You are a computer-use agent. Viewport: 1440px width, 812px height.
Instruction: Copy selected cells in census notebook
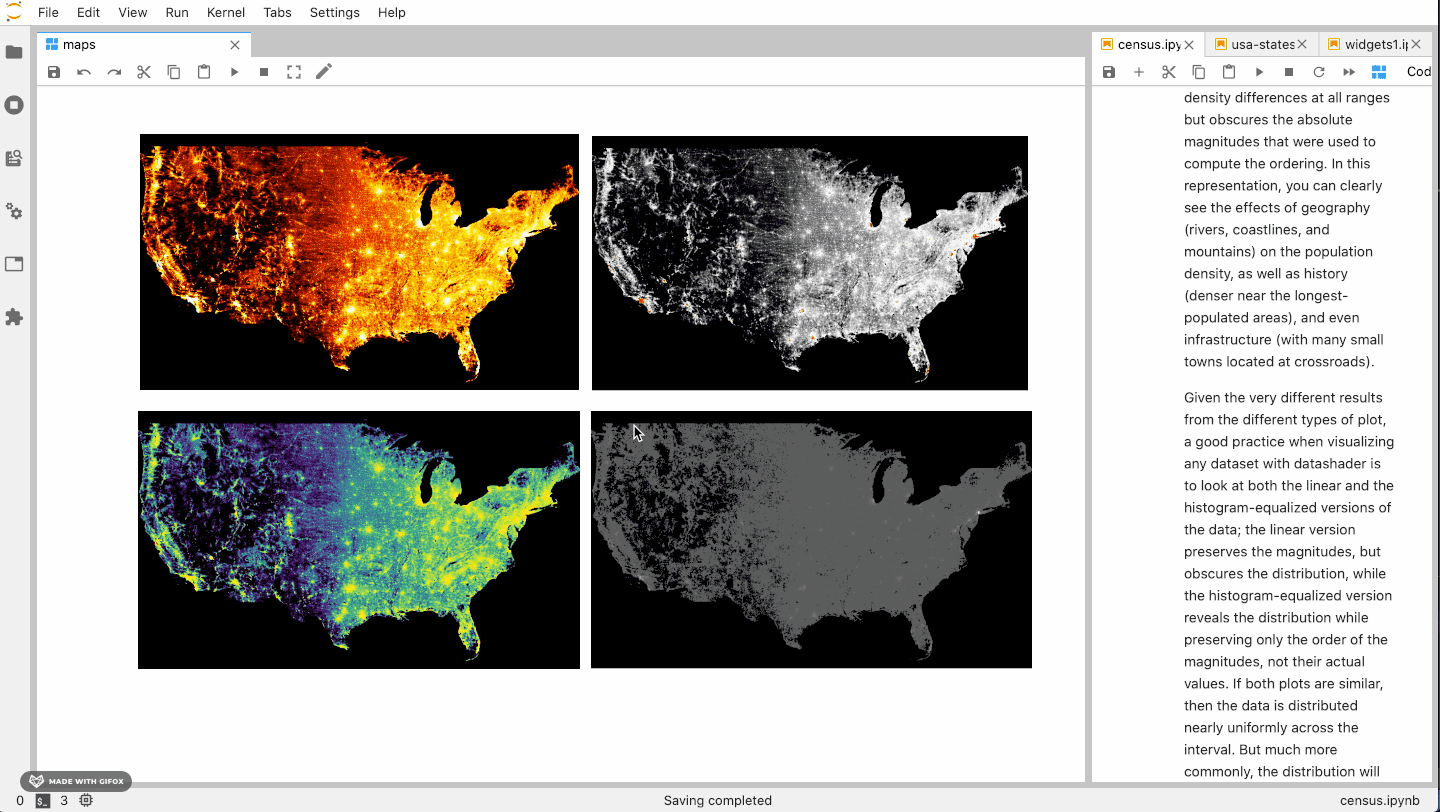pos(1199,72)
